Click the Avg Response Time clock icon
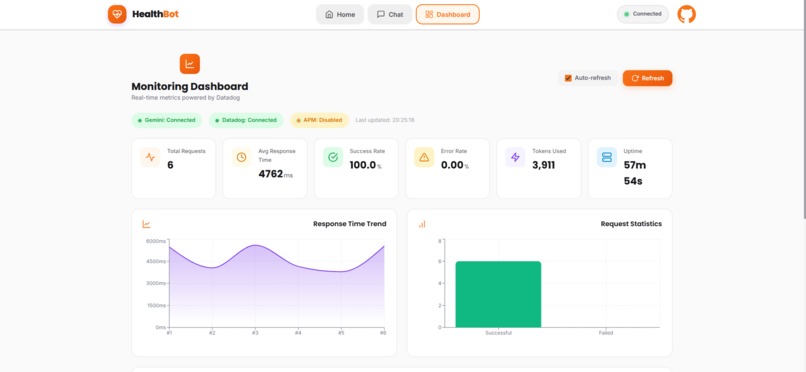The height and width of the screenshot is (372, 806). pos(242,157)
